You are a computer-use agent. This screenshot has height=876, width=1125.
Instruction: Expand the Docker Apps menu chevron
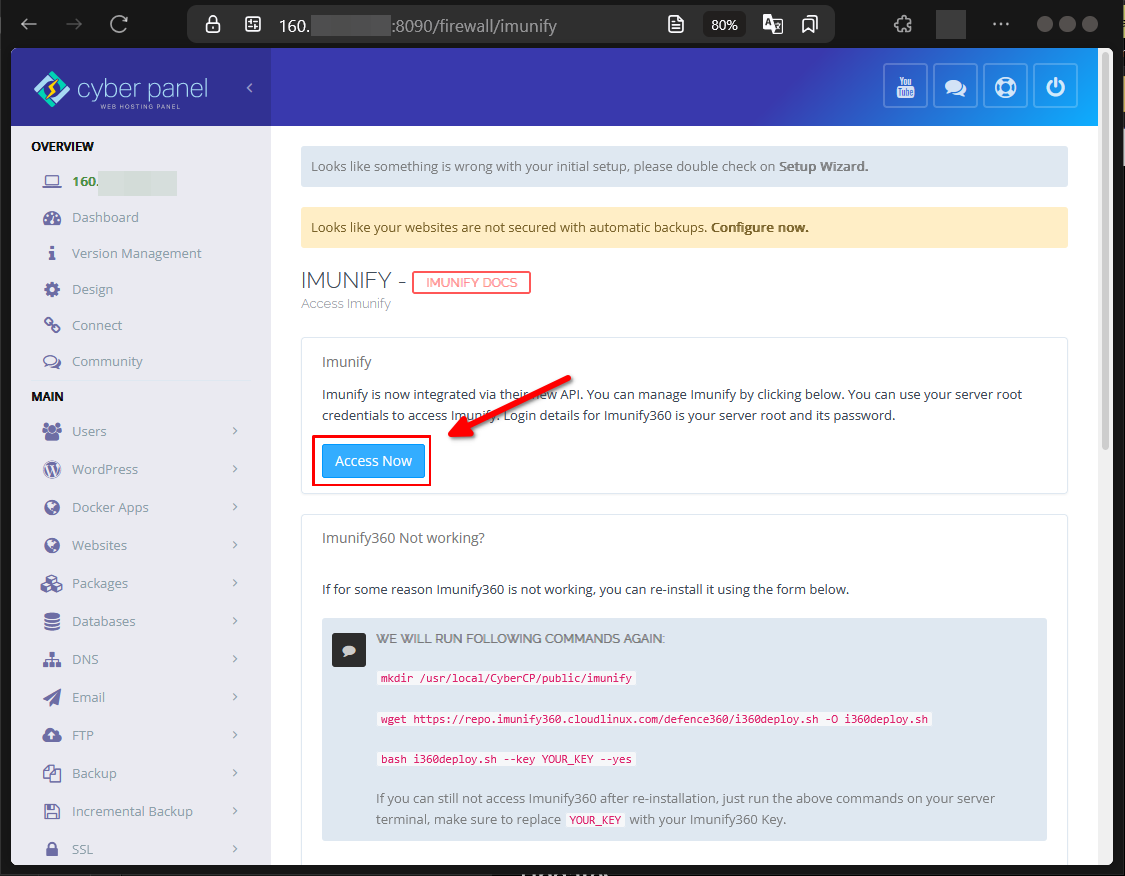pyautogui.click(x=235, y=507)
